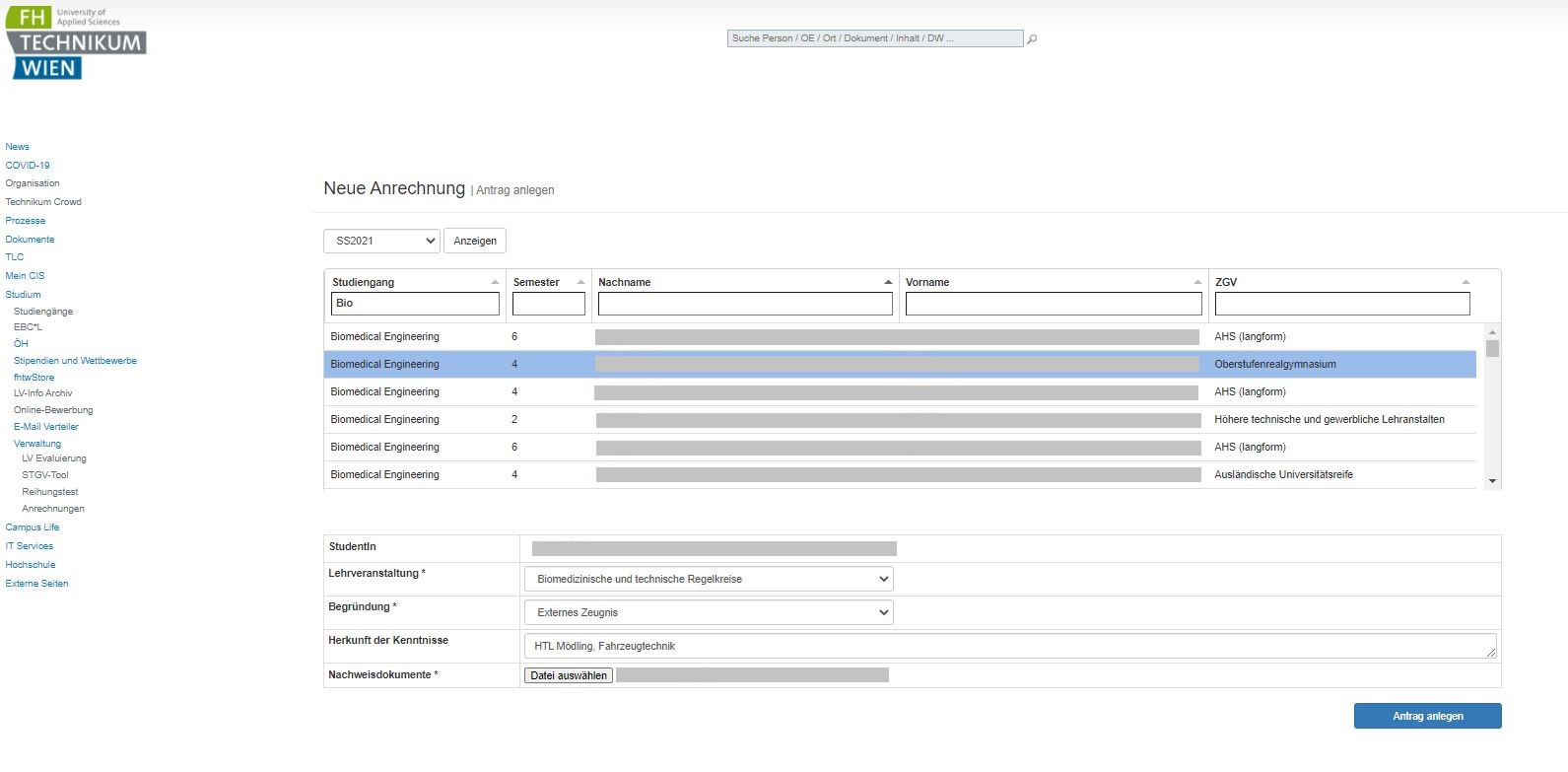Sort table by Vorname column arrow
1568x772 pixels.
pyautogui.click(x=1197, y=283)
